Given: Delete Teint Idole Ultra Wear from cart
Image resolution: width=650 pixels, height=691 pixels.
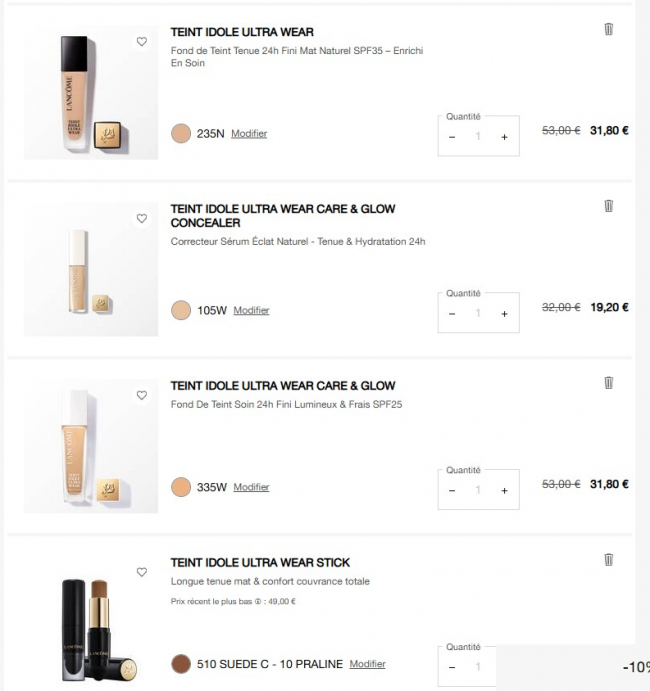Looking at the screenshot, I should [609, 29].
